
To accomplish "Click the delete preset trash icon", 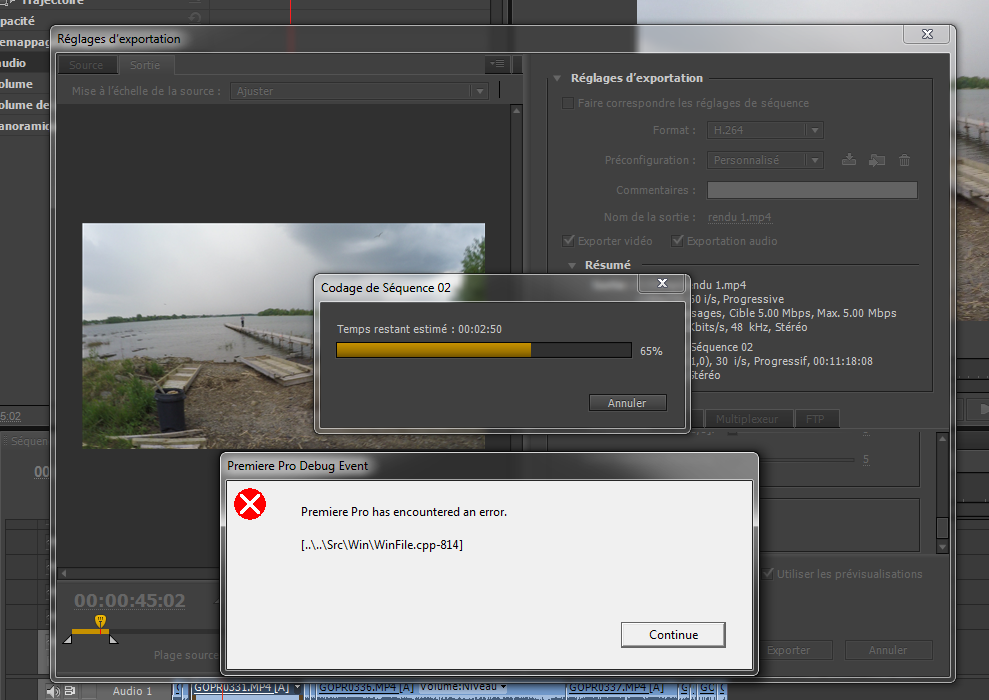I will coord(904,160).
